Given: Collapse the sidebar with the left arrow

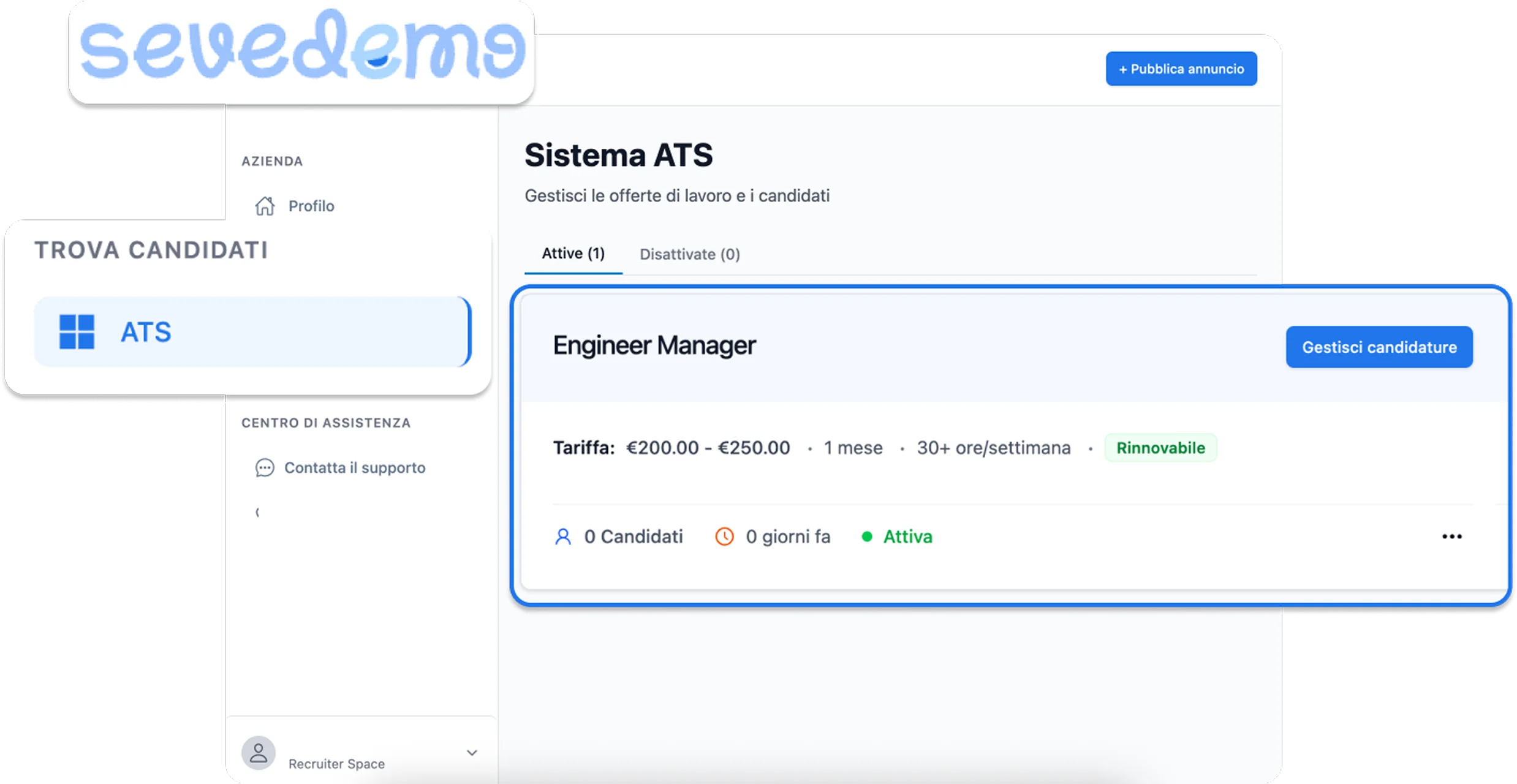Looking at the screenshot, I should click(257, 513).
